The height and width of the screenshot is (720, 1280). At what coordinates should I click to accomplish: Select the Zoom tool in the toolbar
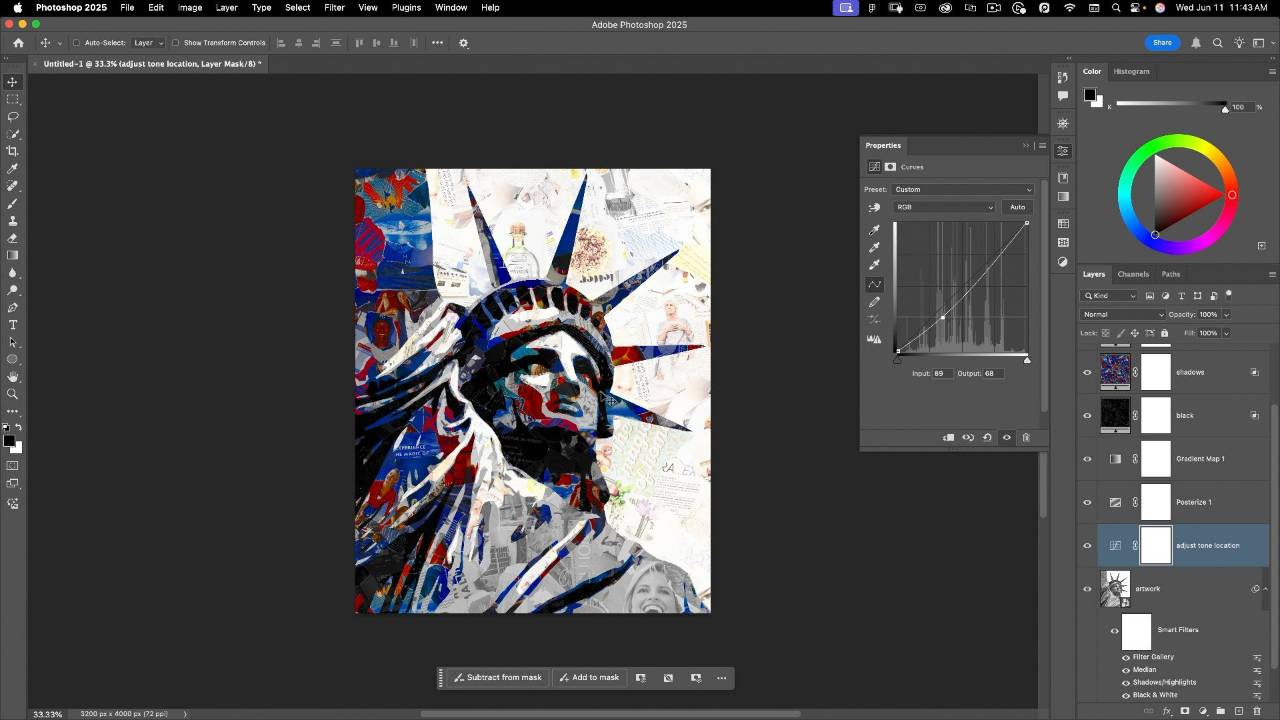pos(13,394)
